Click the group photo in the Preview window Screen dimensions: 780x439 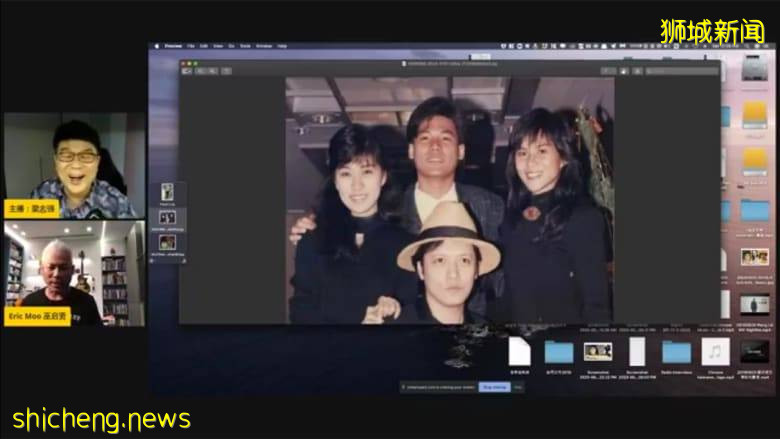(x=449, y=200)
